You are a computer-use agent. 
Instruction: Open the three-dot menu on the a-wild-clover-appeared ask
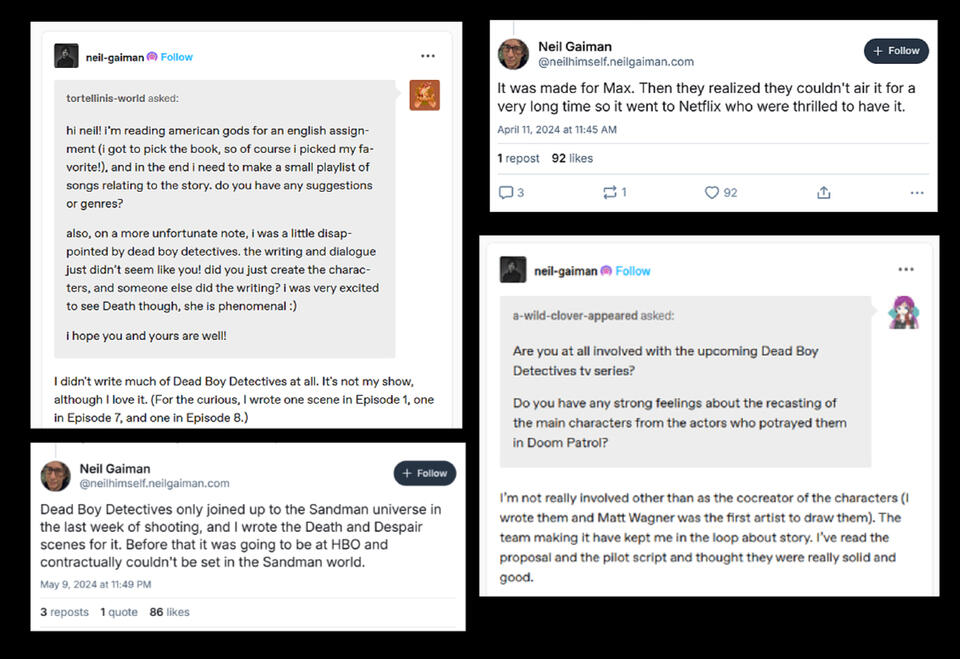(906, 269)
